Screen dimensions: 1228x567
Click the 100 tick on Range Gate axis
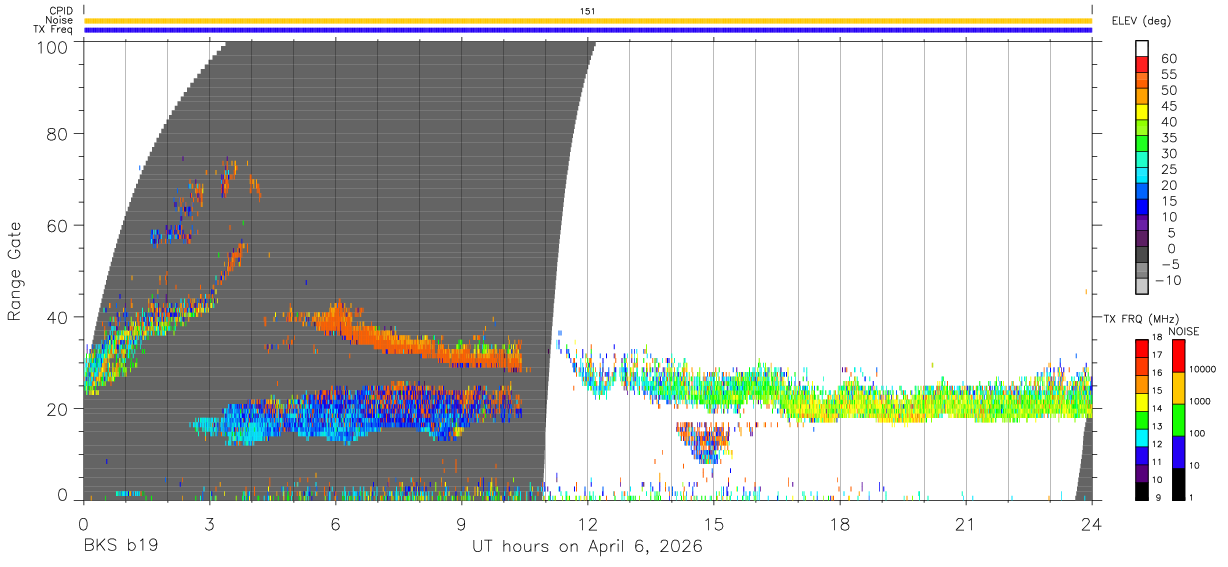point(51,46)
